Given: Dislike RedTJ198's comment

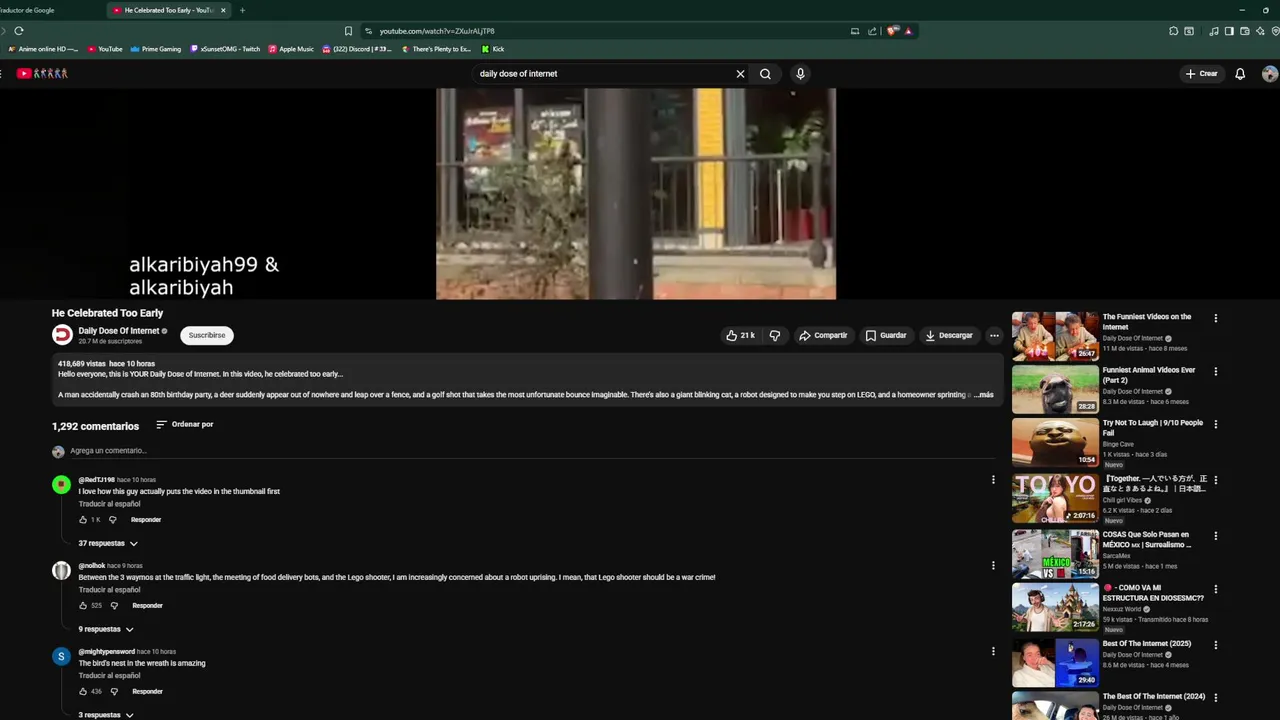Looking at the screenshot, I should click(x=112, y=520).
